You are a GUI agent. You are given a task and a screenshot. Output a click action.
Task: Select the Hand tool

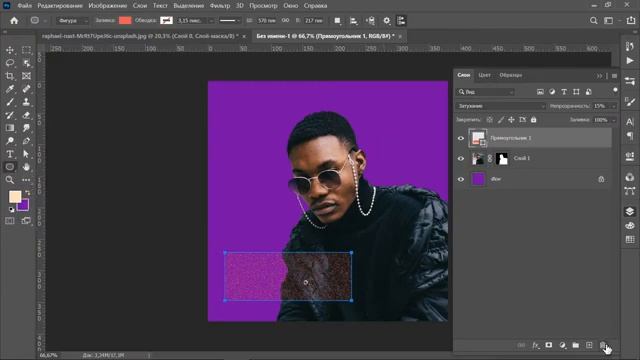[x=26, y=167]
